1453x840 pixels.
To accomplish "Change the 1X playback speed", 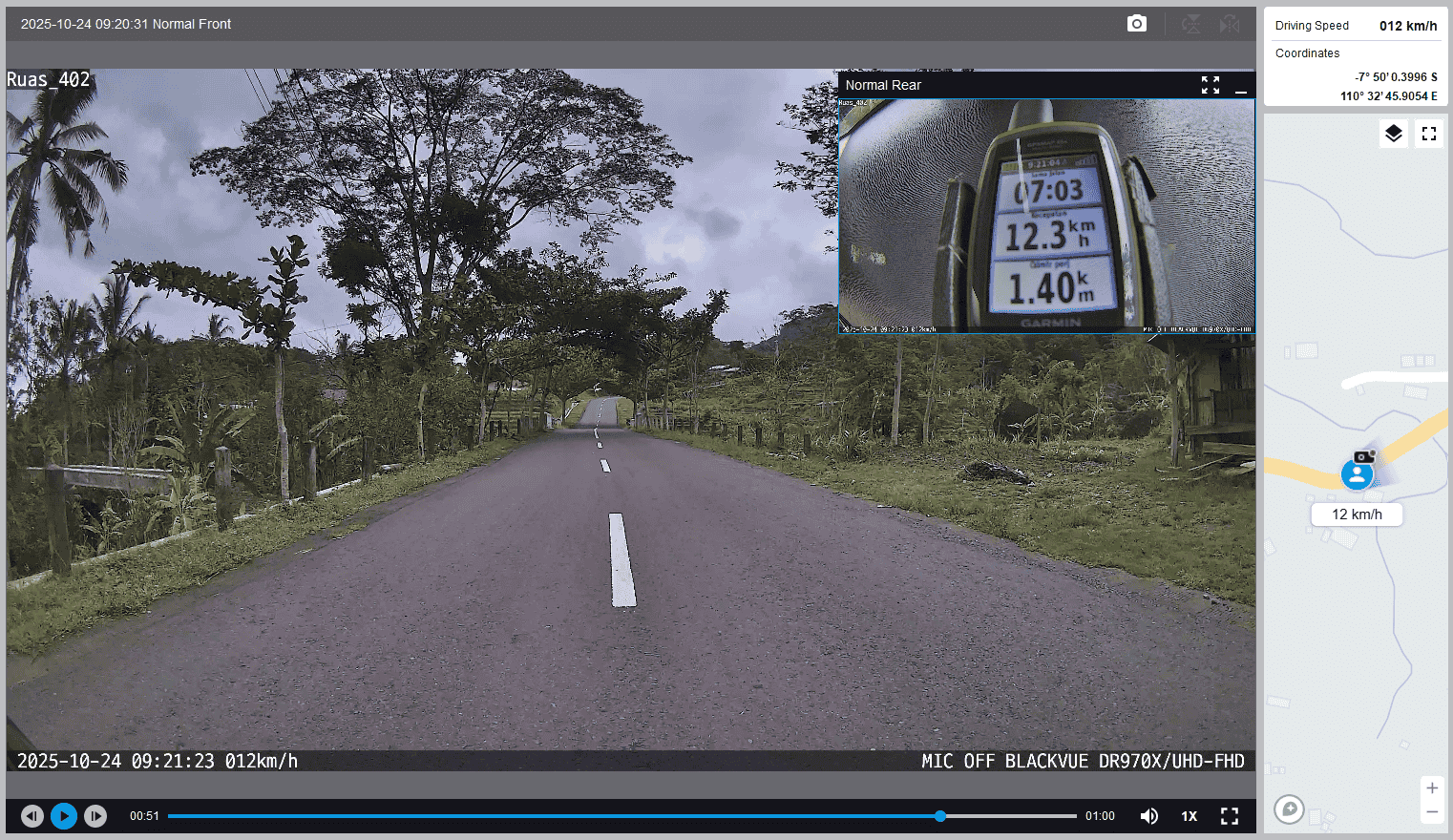I will tap(1190, 816).
